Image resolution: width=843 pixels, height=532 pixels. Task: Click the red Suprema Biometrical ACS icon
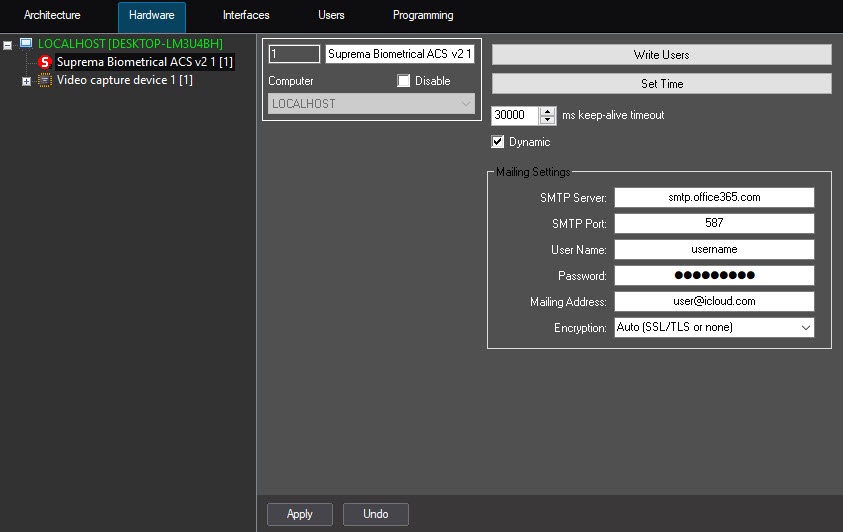(44, 62)
